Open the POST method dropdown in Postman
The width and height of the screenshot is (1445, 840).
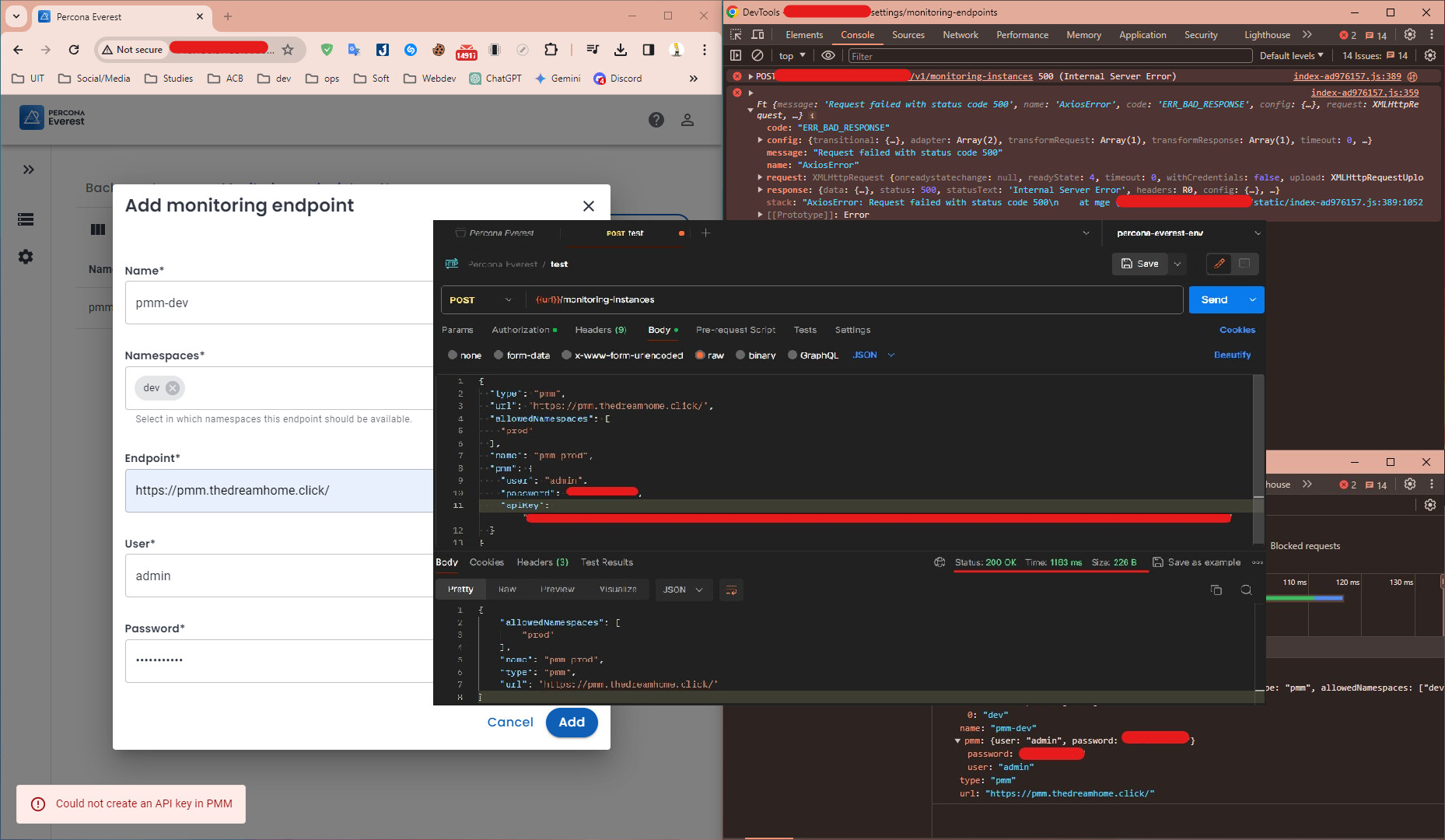482,300
